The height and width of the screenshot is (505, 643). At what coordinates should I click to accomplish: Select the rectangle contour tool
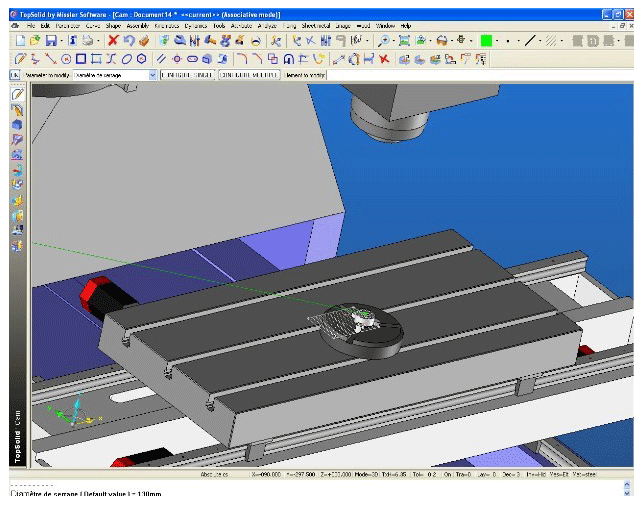82,59
